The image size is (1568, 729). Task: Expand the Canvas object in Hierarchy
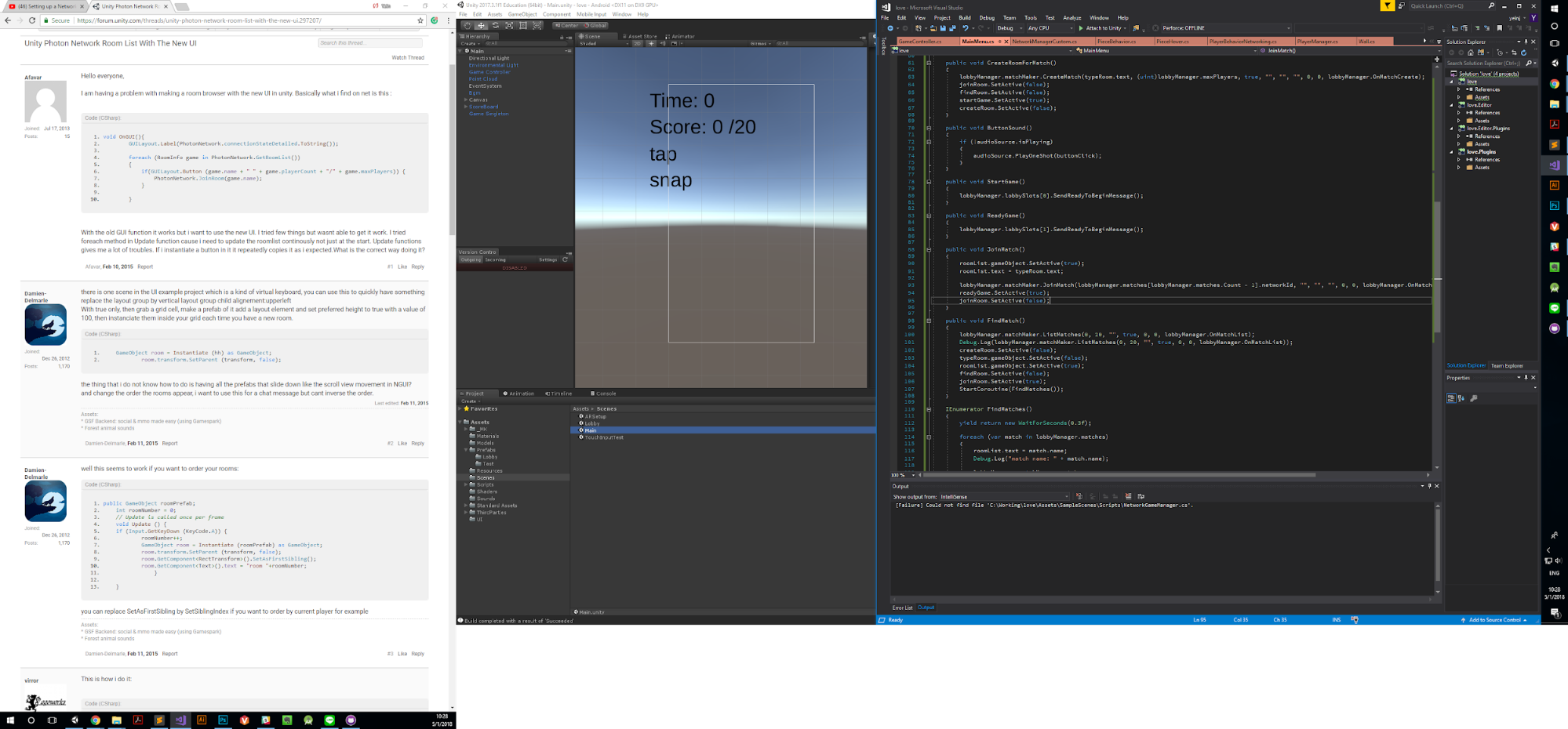click(466, 100)
